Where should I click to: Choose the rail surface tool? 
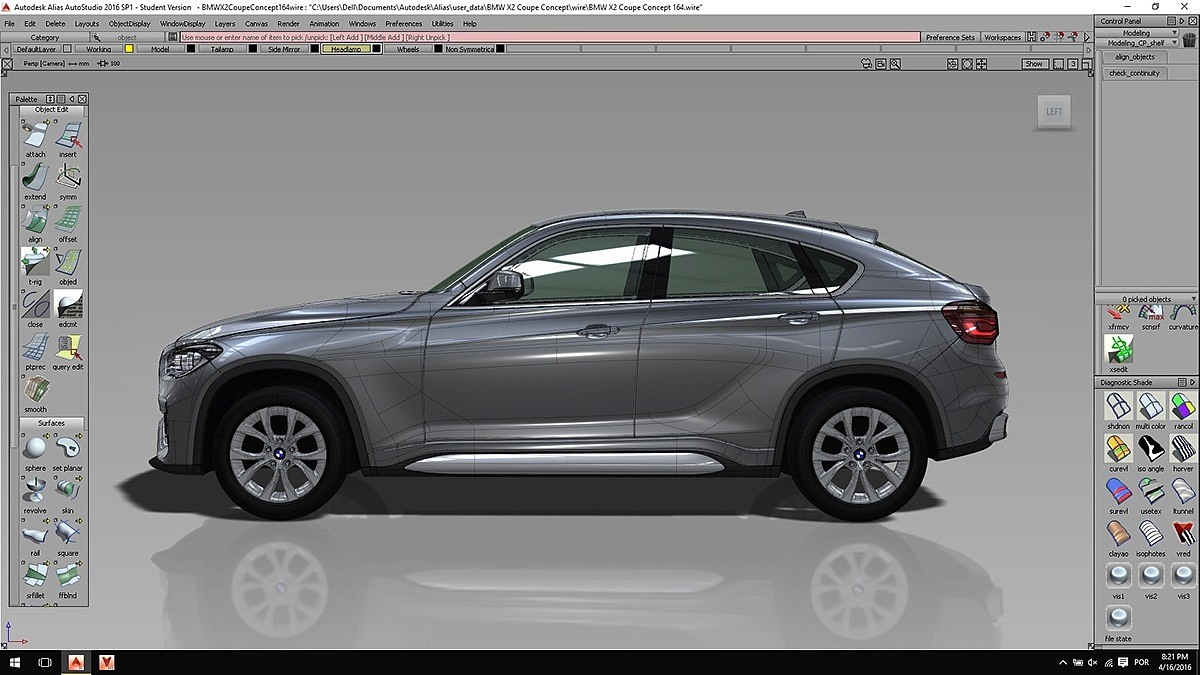click(36, 532)
